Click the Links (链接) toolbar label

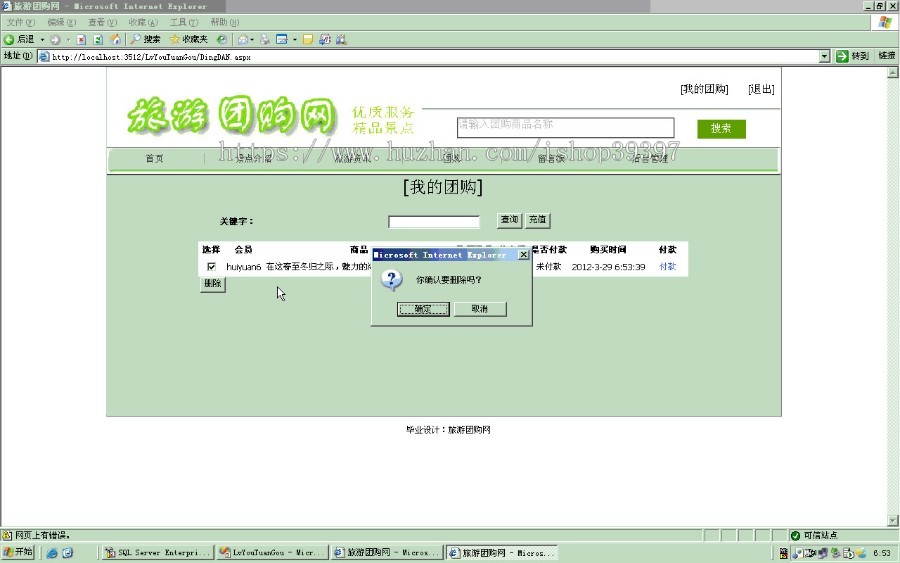click(886, 56)
